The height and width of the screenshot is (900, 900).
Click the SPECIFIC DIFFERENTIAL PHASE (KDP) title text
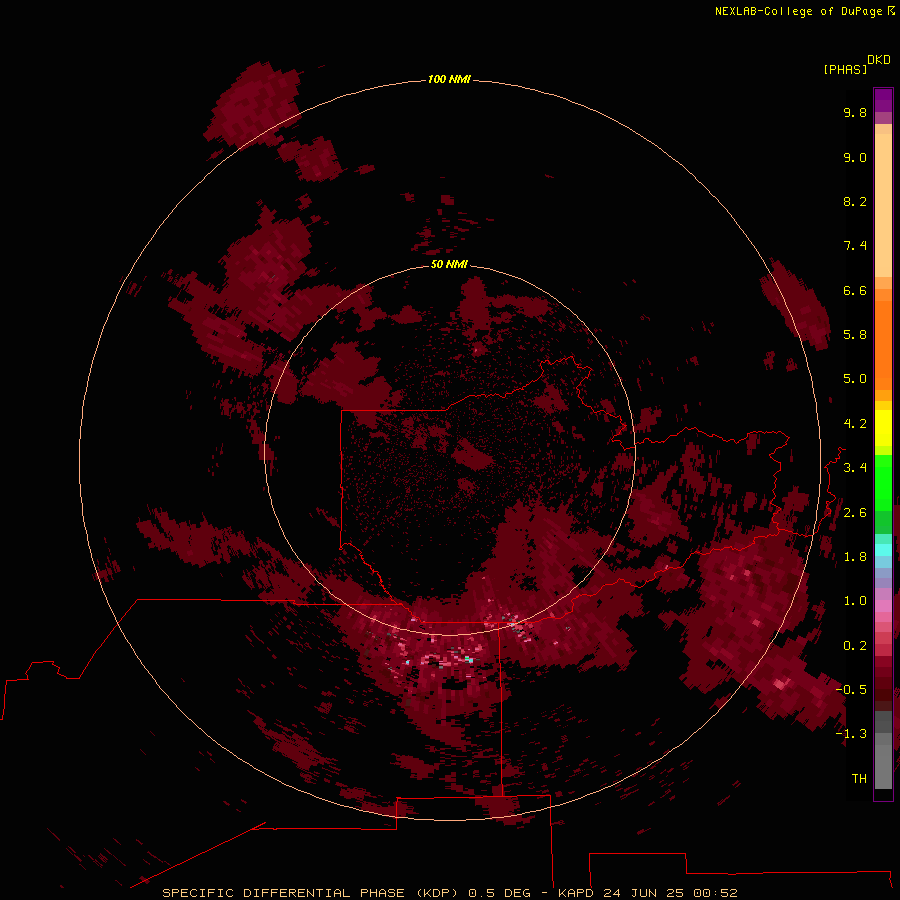coord(310,893)
